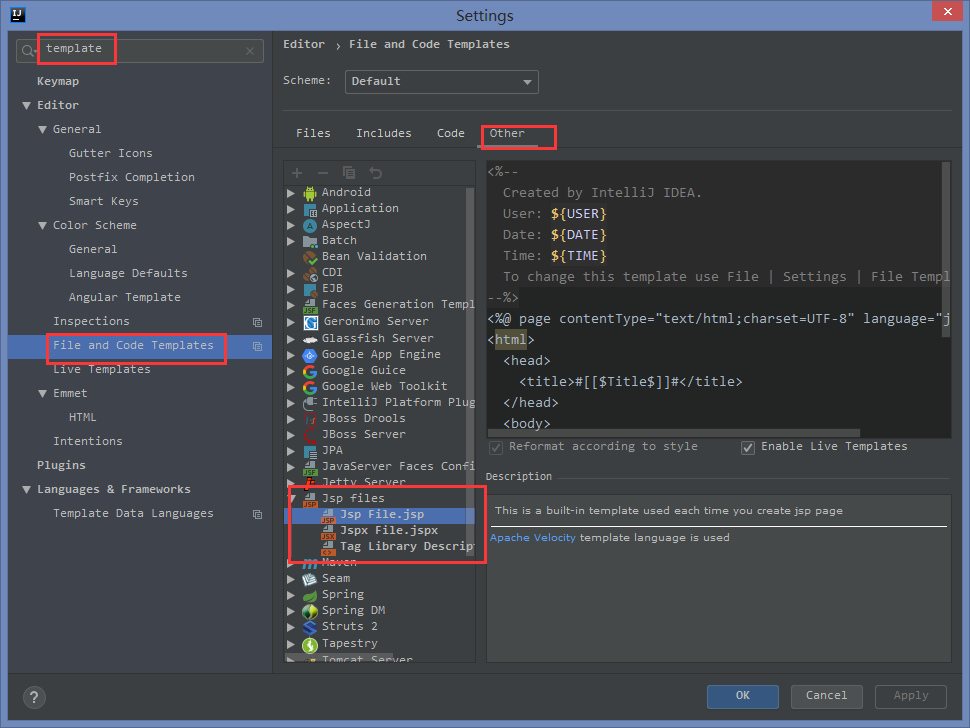This screenshot has width=970, height=728.
Task: Click the Google App Engine icon
Action: tap(310, 355)
